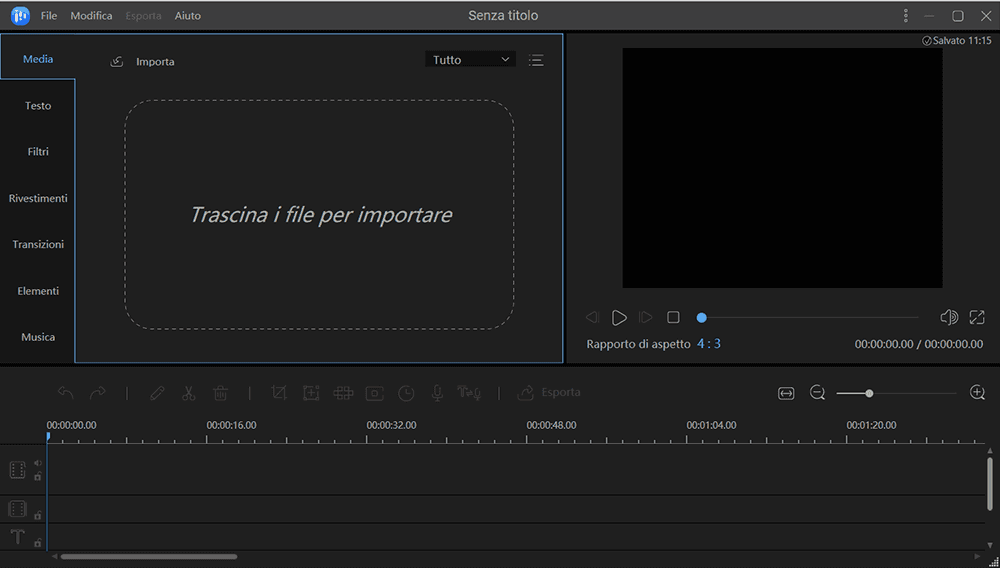Click the drag files import area
This screenshot has height=568, width=1000.
[320, 214]
